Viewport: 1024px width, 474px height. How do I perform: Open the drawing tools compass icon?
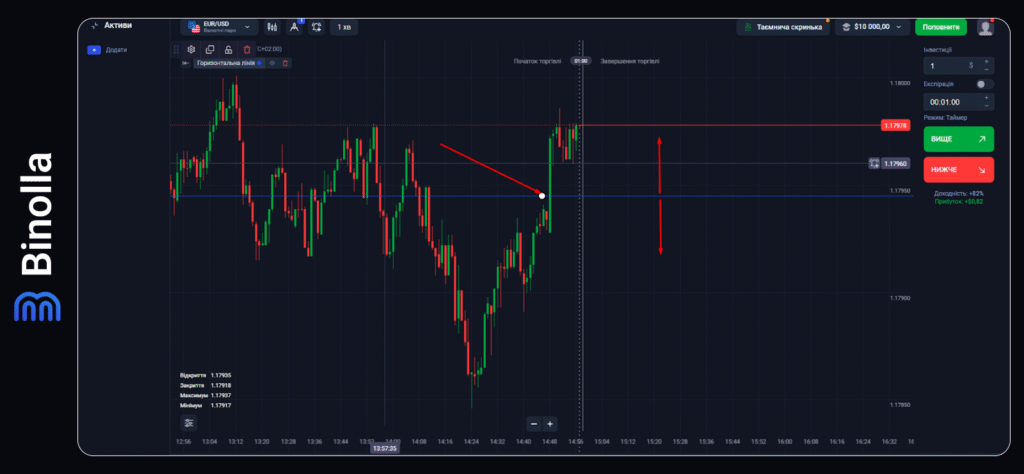click(294, 27)
